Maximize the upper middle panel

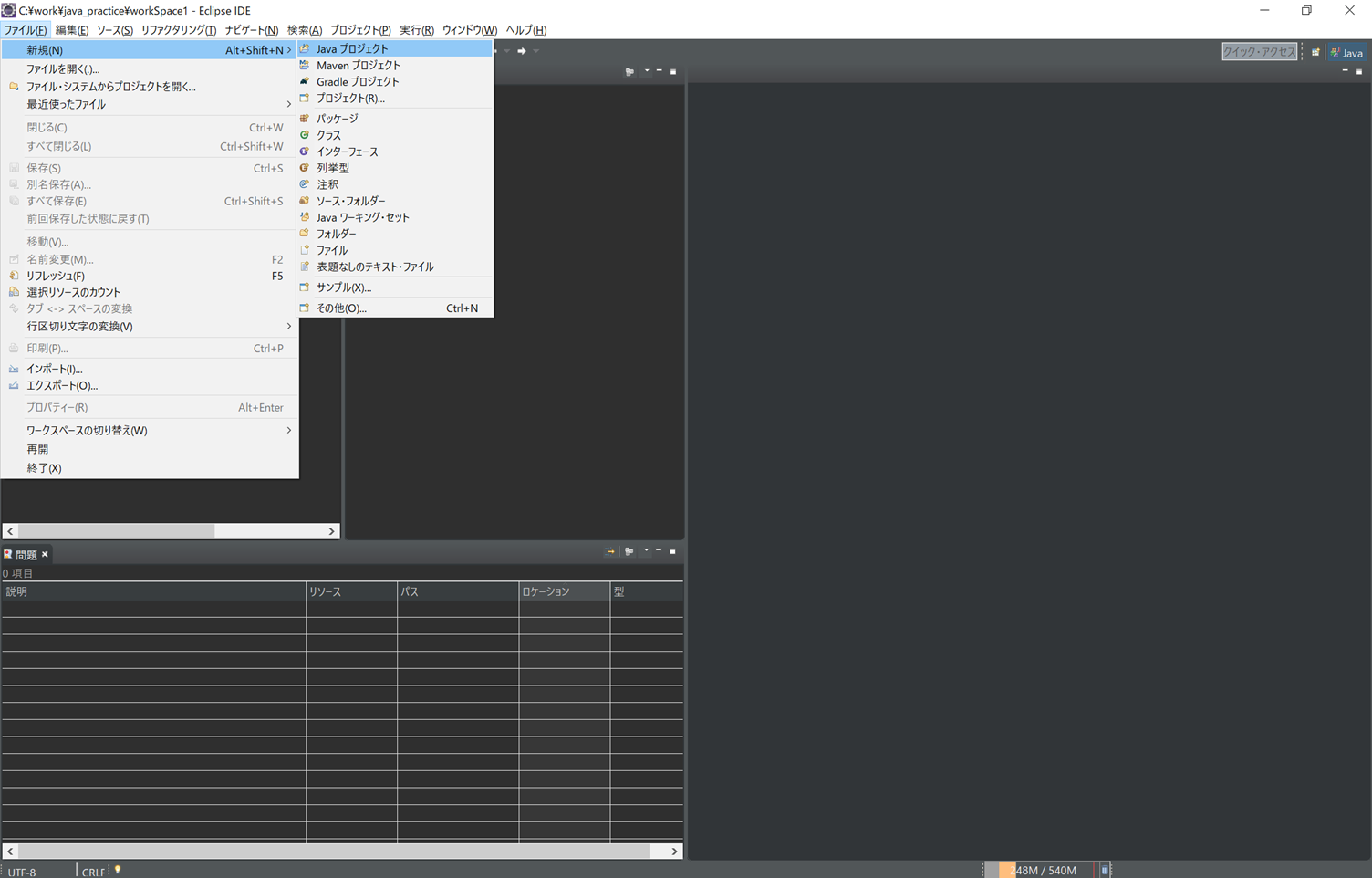[673, 71]
